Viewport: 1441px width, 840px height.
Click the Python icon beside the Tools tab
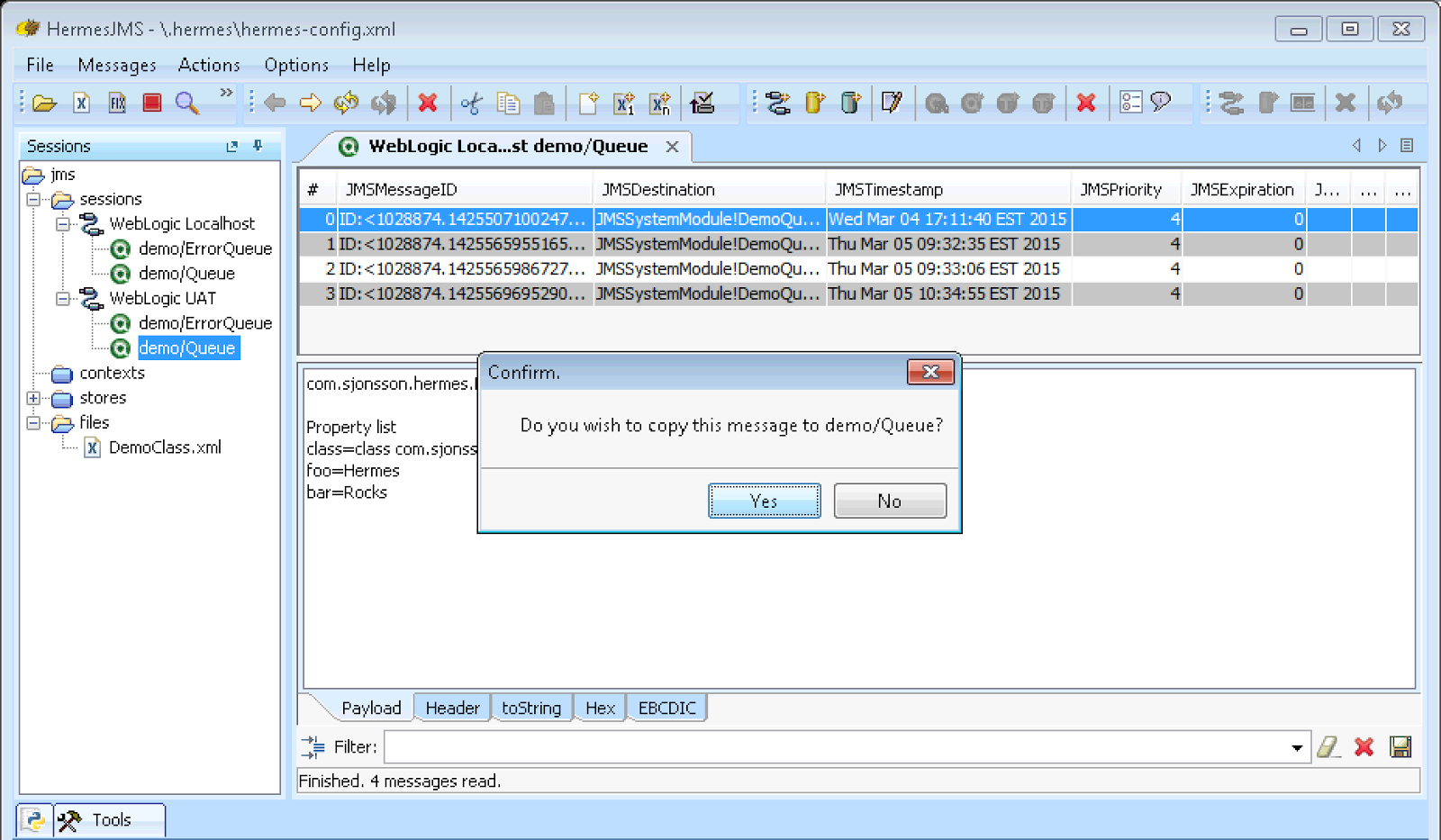point(34,820)
